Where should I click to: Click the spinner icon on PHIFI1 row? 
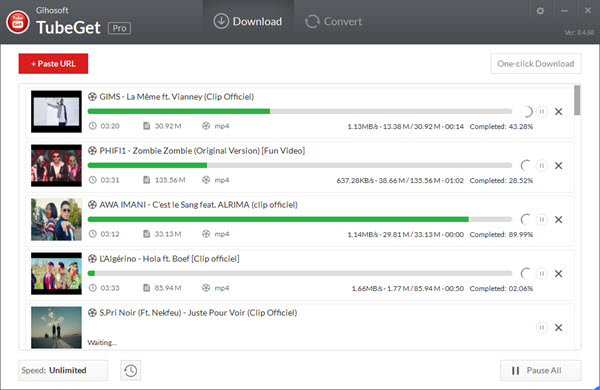point(527,165)
